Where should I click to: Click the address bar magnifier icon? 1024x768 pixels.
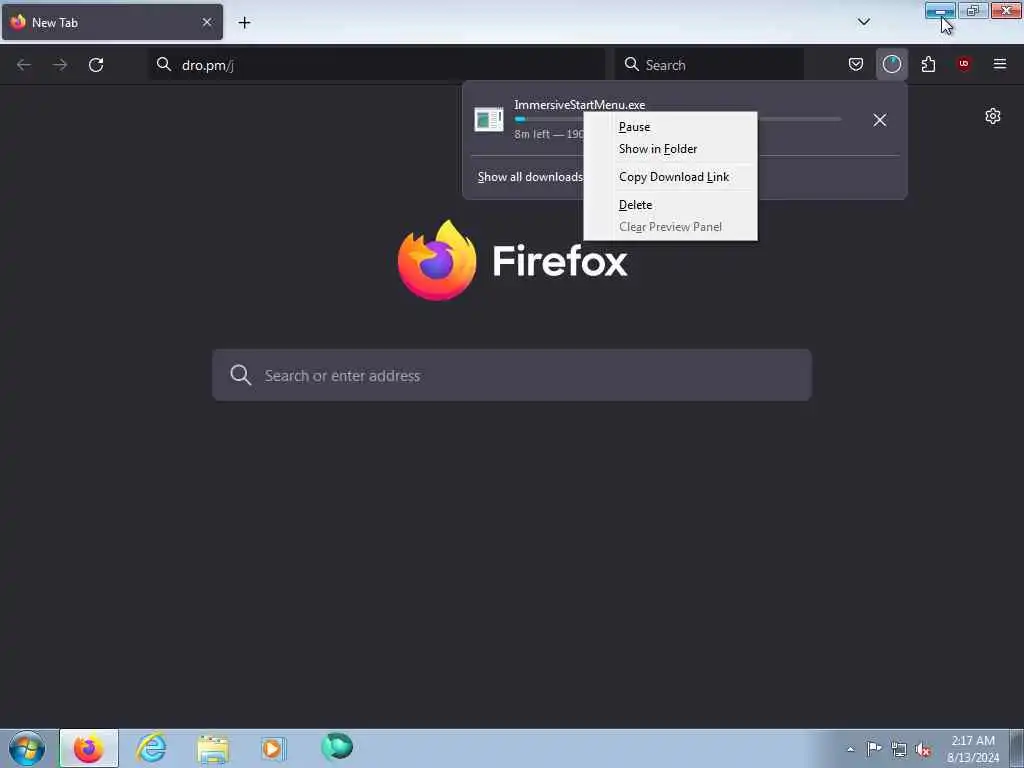coord(164,64)
